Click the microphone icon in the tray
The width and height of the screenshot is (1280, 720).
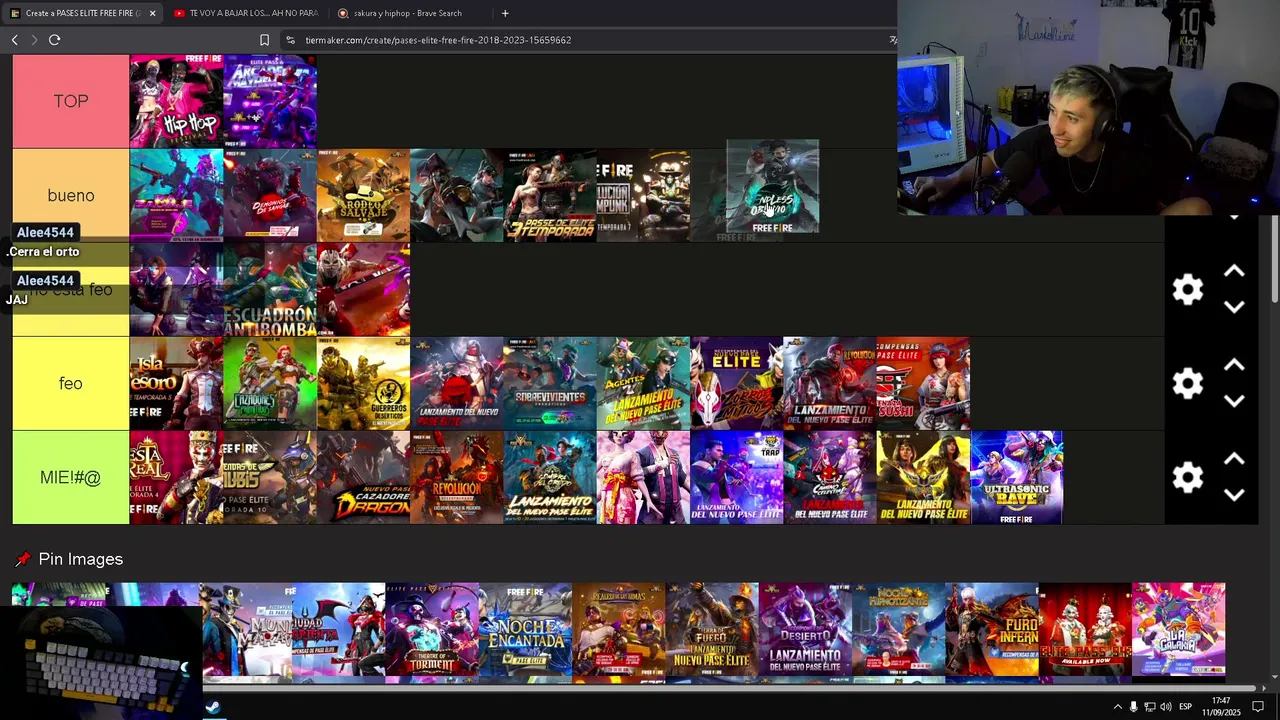(1133, 707)
